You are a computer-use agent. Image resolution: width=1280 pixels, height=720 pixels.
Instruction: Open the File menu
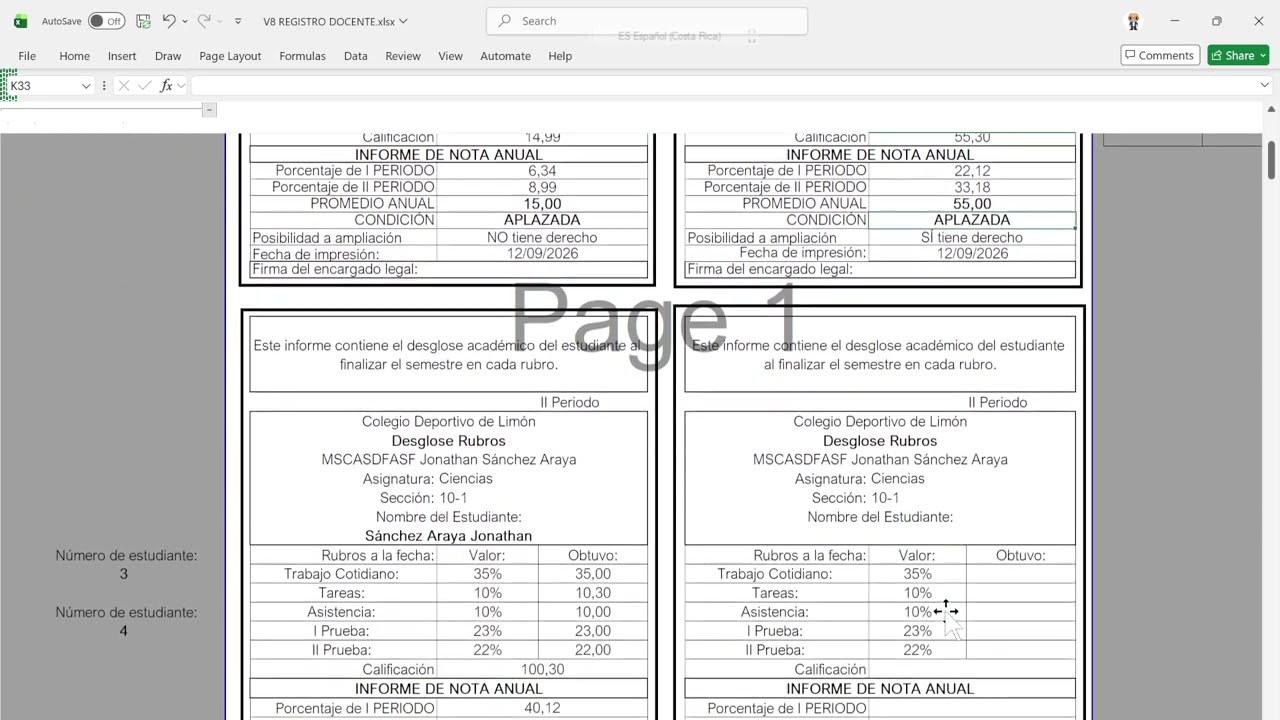[x=27, y=56]
